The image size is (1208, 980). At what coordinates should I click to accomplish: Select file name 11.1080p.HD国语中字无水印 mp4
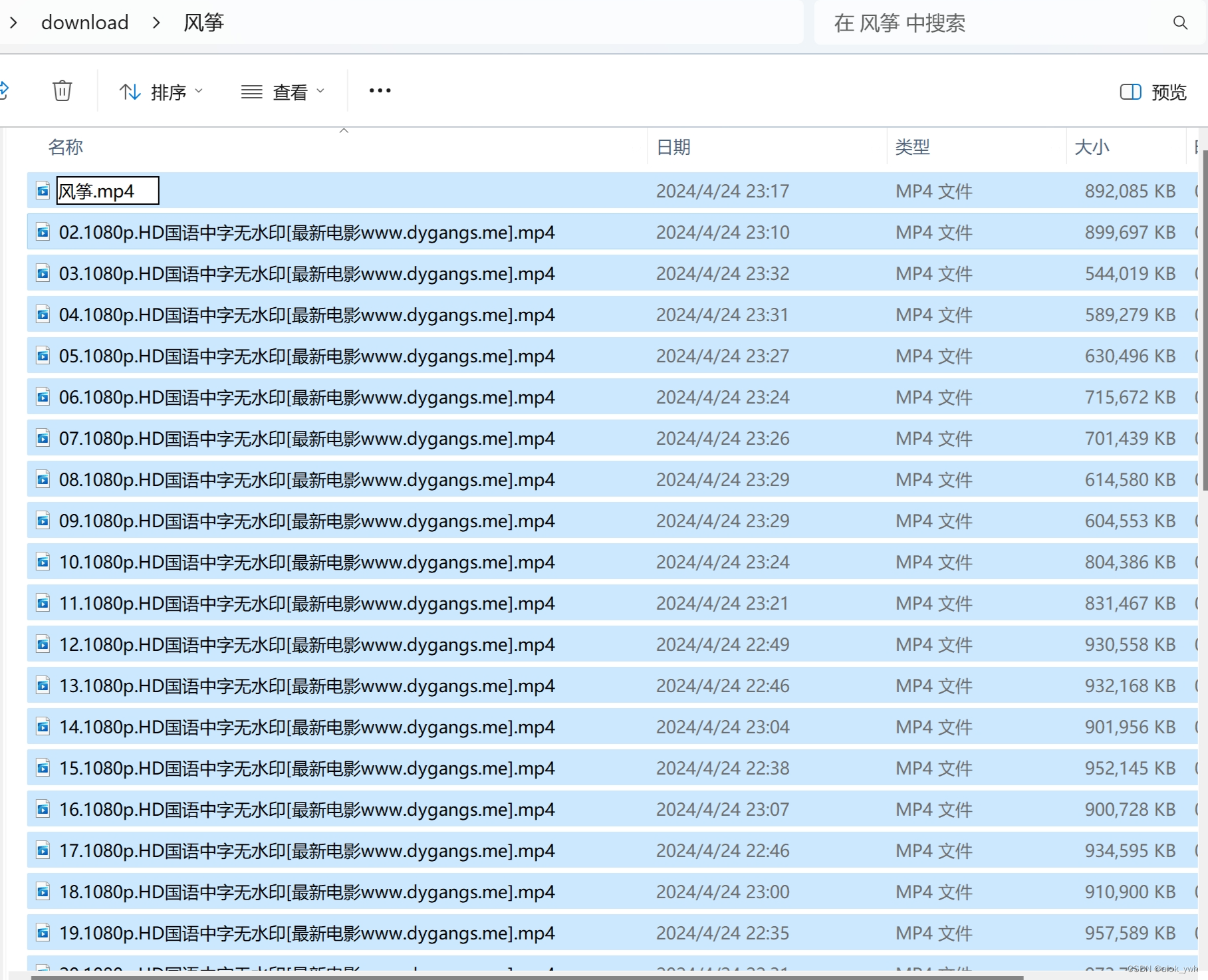click(306, 603)
